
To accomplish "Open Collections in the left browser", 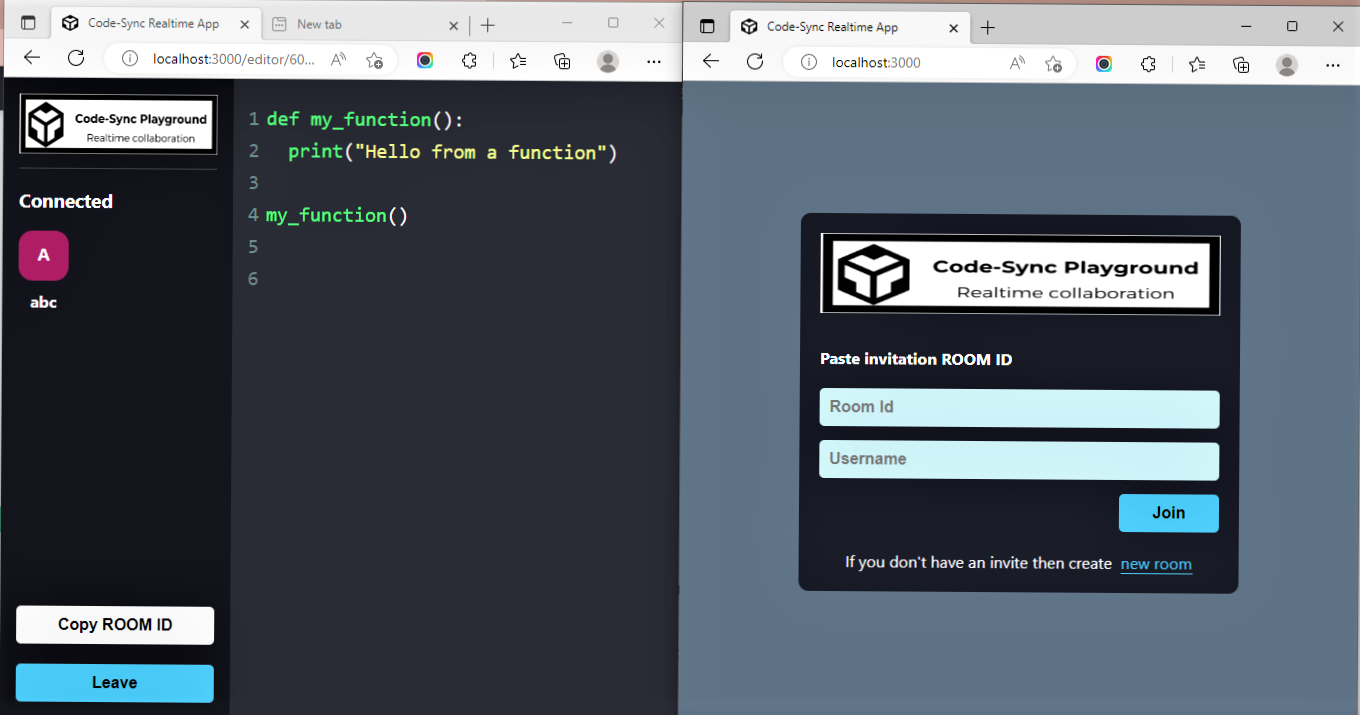I will point(562,60).
